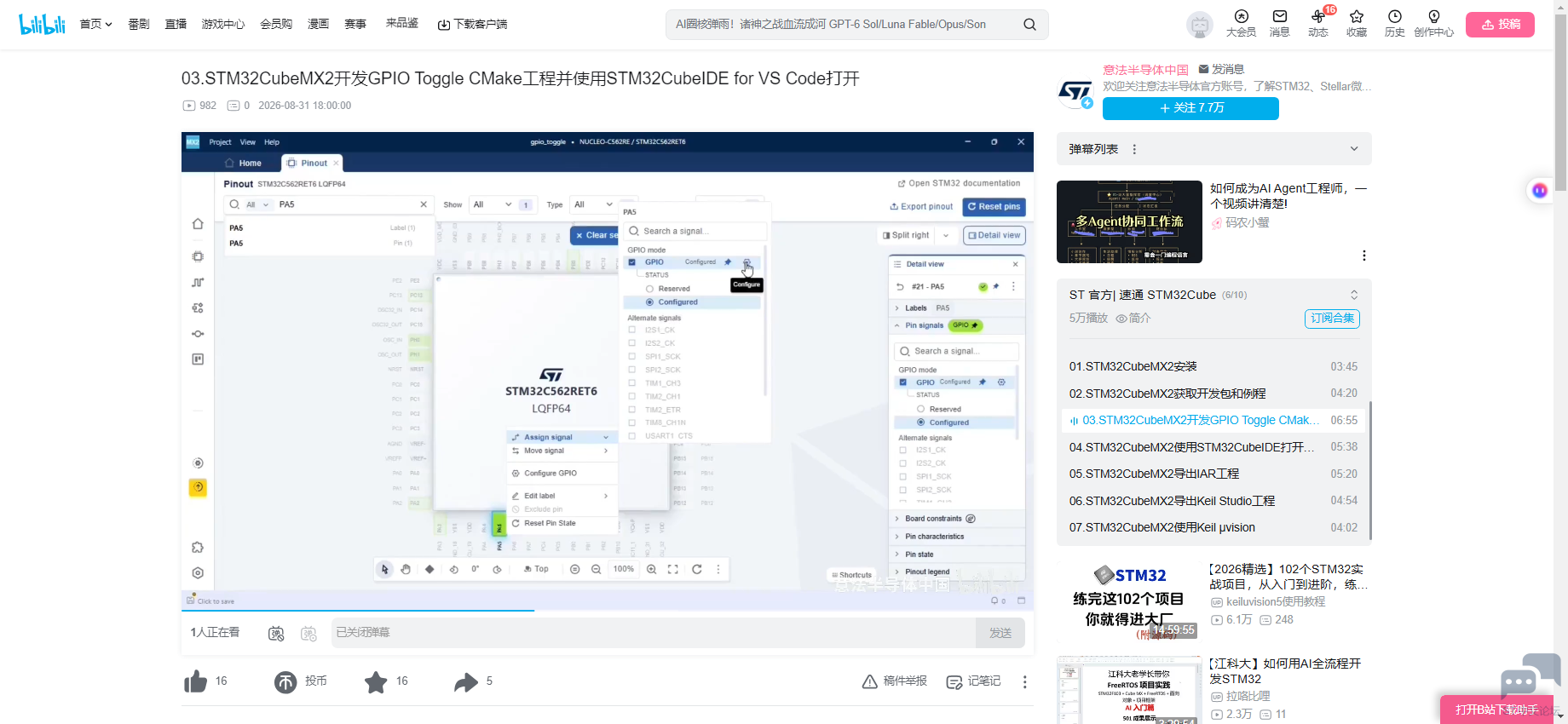Open more actions dots below video
This screenshot has width=1568, height=724.
[x=1024, y=681]
